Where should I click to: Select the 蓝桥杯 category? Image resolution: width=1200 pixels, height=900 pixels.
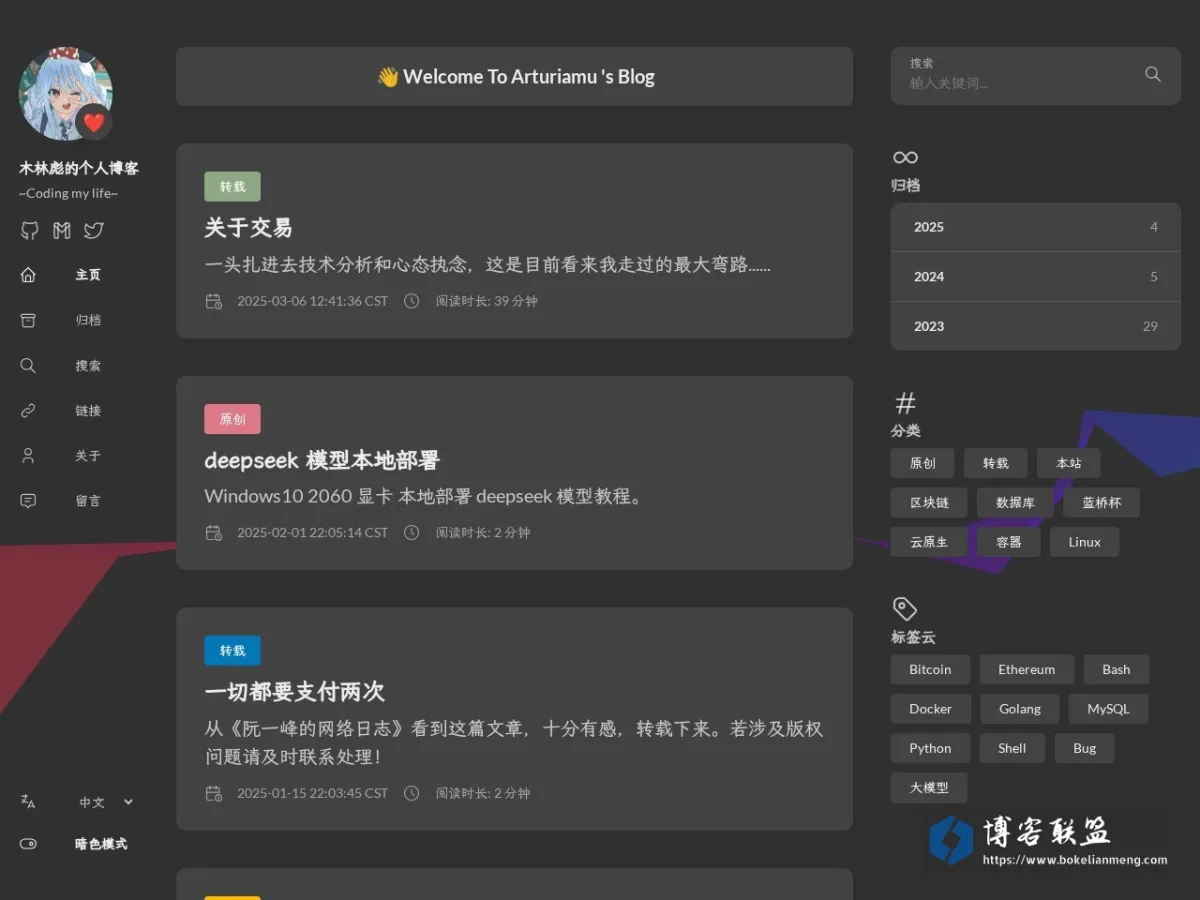point(1101,503)
